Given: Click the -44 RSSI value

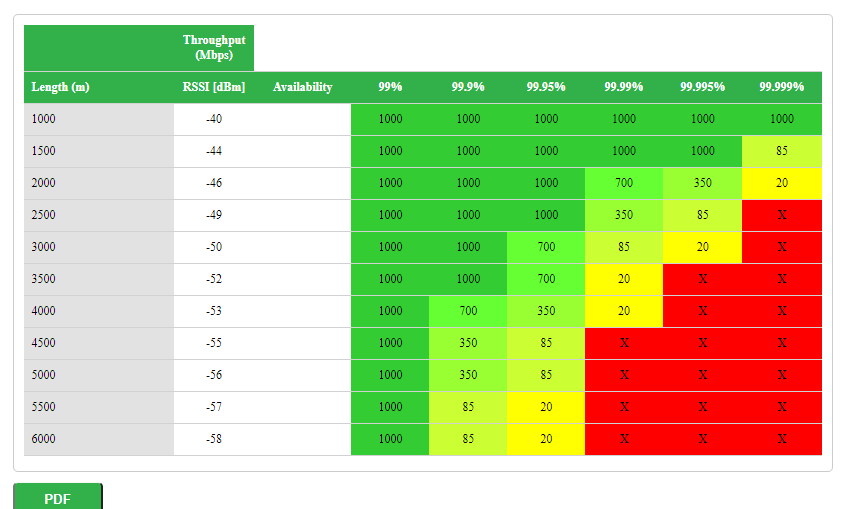Looking at the screenshot, I should point(214,151).
